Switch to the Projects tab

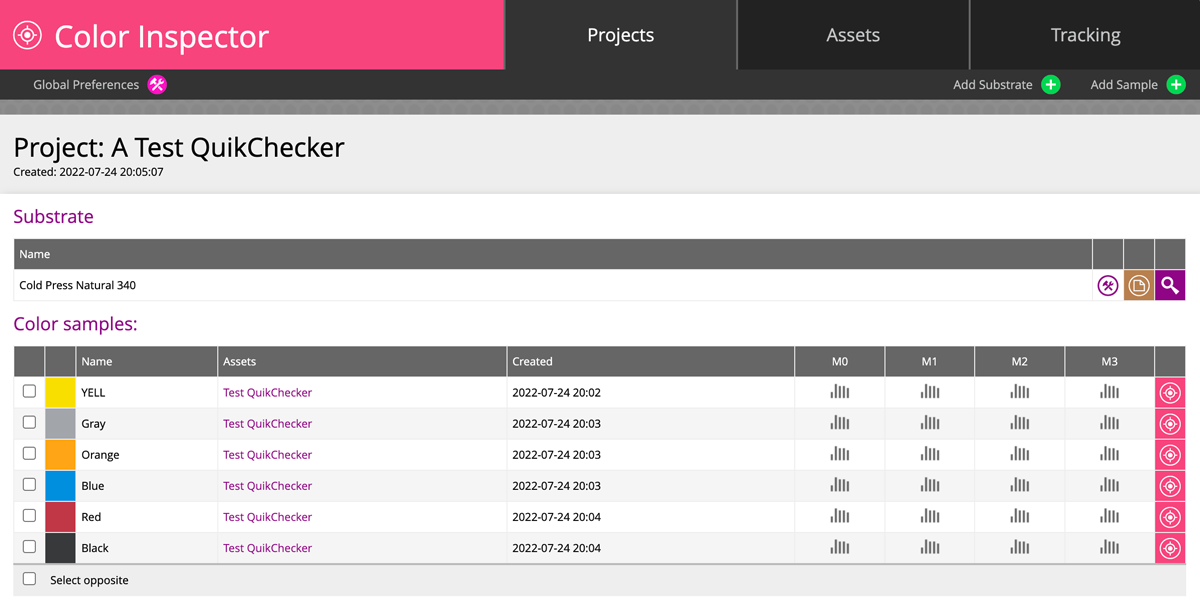tap(621, 35)
